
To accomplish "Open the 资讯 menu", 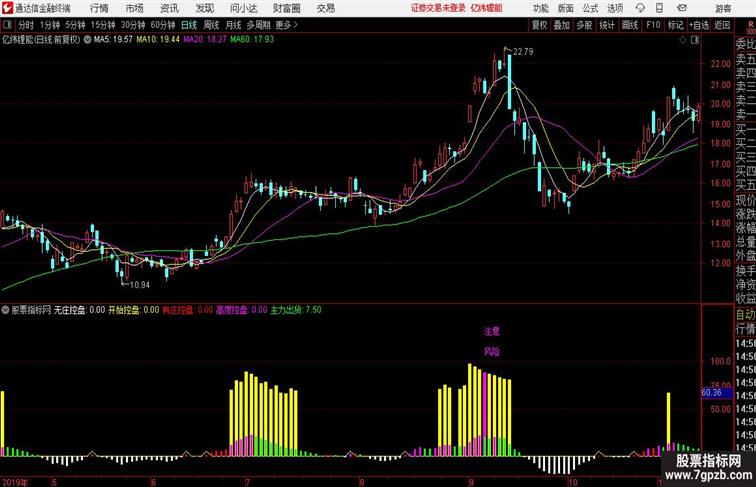I will pos(169,8).
